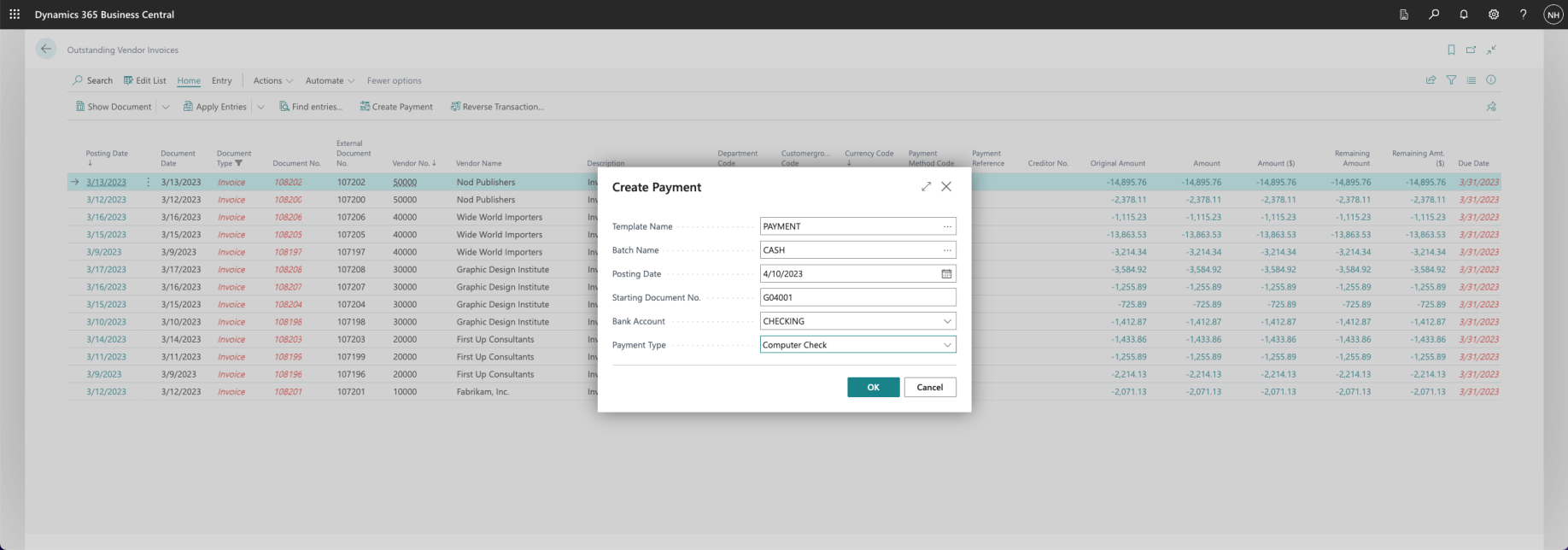The height and width of the screenshot is (550, 1568).
Task: Open Batch Name lookup ellipsis
Action: pos(947,250)
